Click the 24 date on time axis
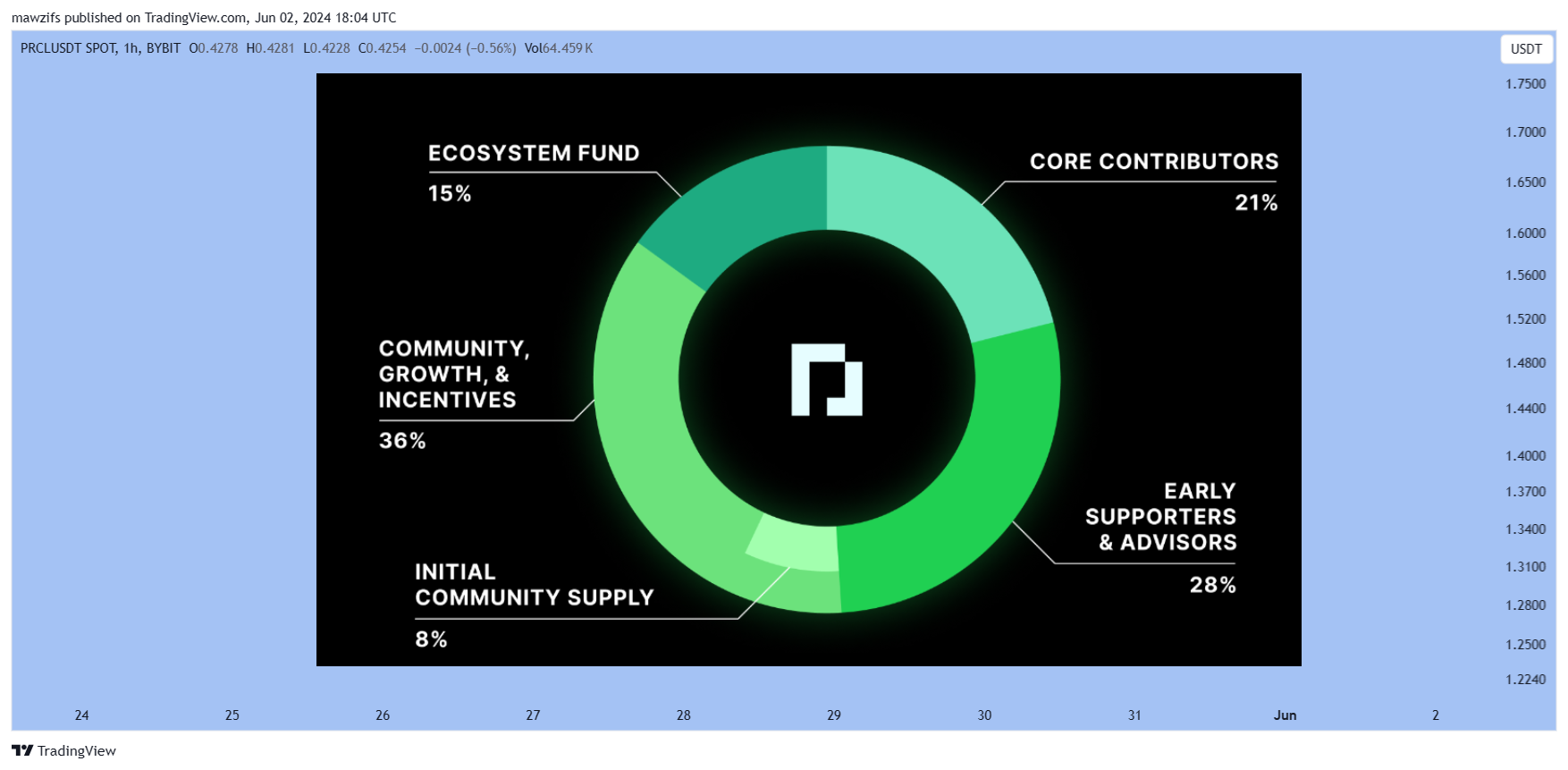This screenshot has width=1568, height=770. tap(81, 715)
